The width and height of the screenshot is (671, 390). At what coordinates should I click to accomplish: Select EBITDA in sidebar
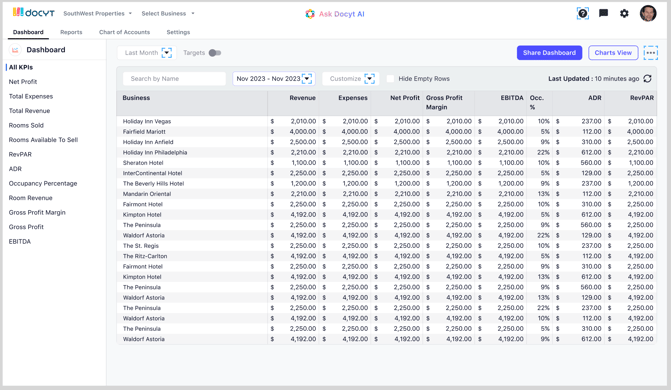[20, 242]
